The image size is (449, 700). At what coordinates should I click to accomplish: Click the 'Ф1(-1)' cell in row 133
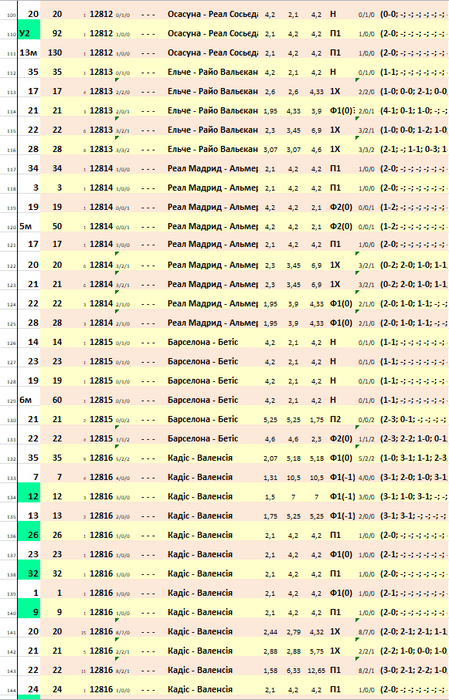coord(342,477)
